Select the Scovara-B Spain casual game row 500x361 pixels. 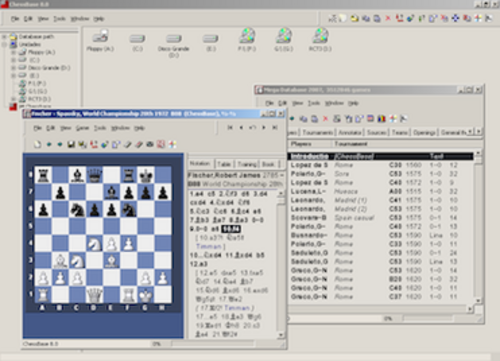pyautogui.click(x=381, y=218)
